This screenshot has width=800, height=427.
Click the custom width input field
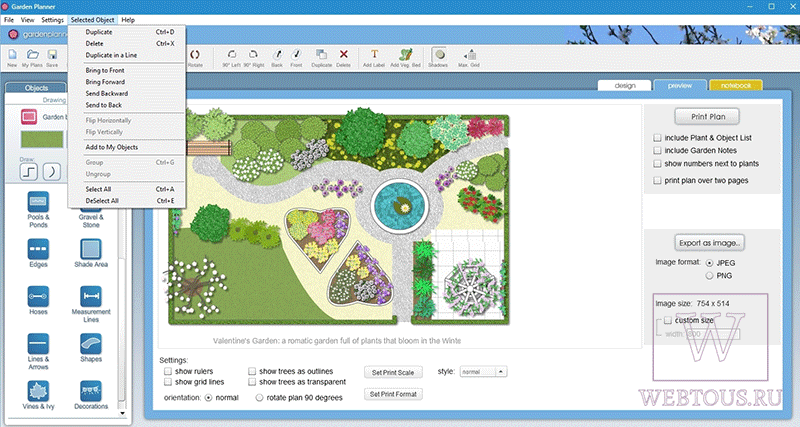[713, 334]
